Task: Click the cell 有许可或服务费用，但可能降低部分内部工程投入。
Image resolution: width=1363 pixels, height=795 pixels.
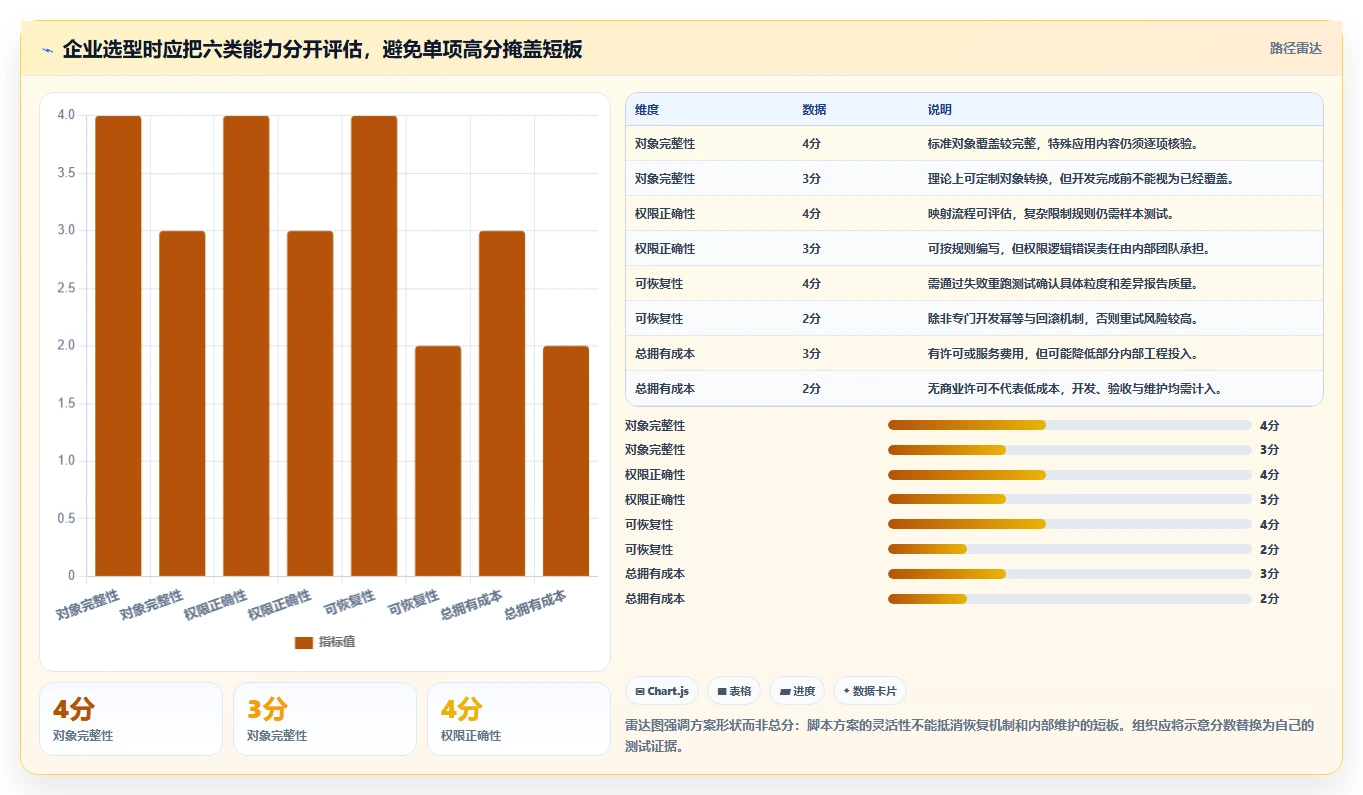Action: (1062, 354)
